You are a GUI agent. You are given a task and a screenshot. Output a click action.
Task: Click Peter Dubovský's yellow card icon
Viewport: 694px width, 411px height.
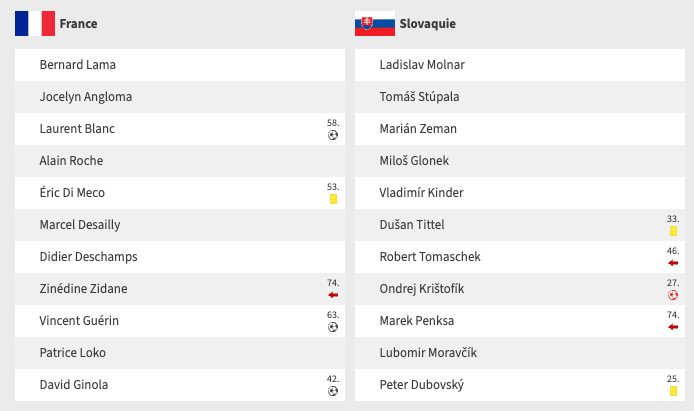click(673, 391)
